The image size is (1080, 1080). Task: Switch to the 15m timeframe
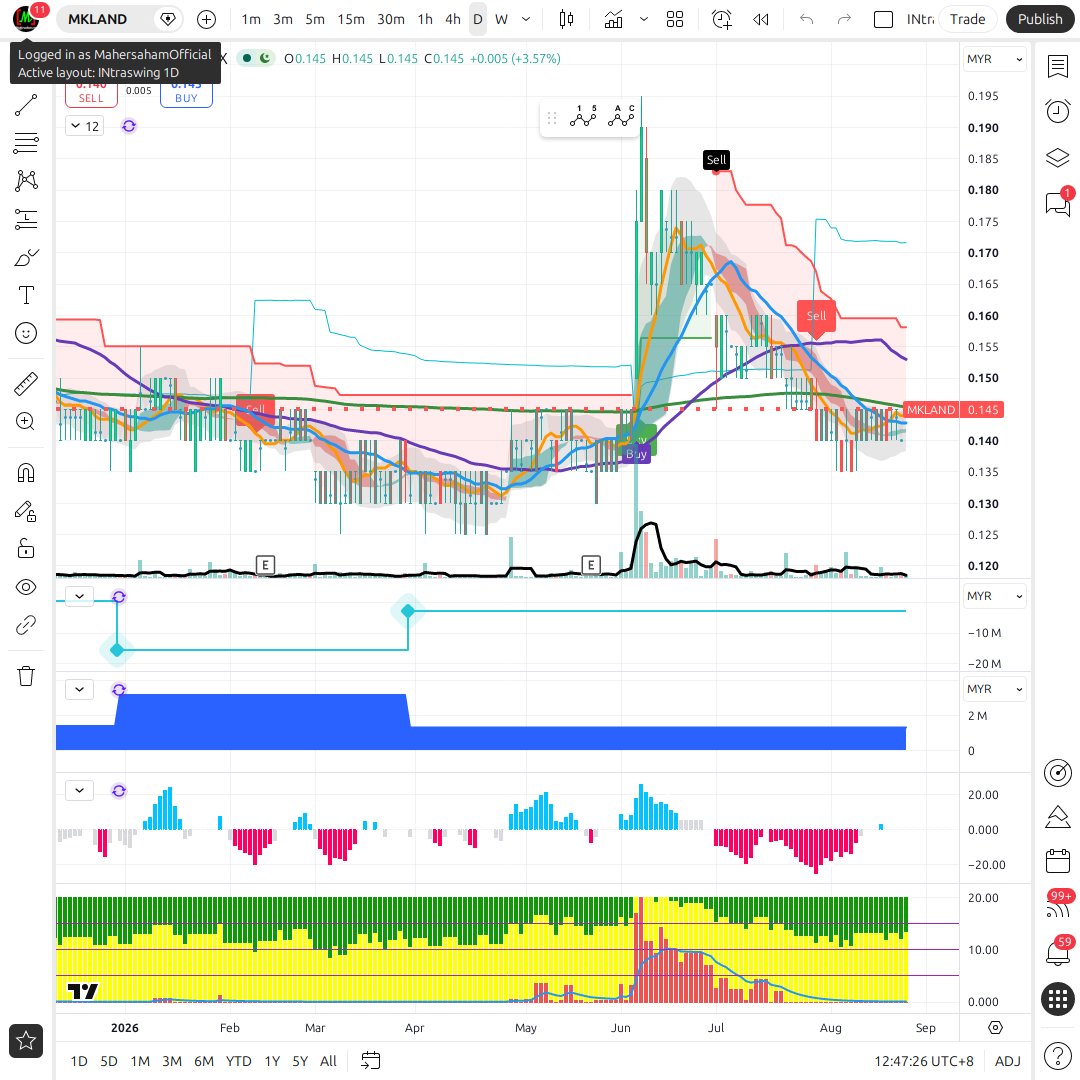[351, 19]
